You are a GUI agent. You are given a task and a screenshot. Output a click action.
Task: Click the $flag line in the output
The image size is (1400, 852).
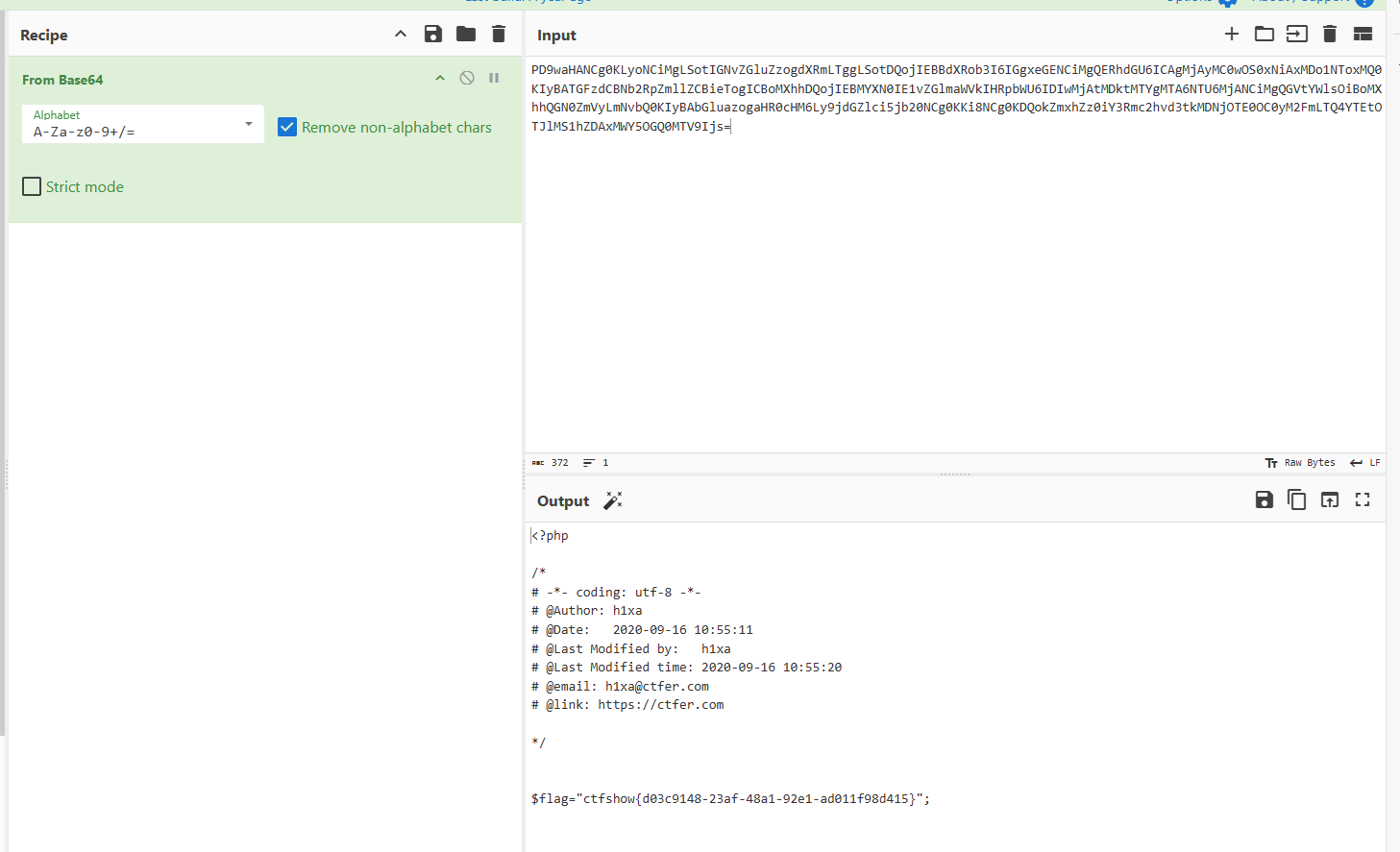(730, 799)
